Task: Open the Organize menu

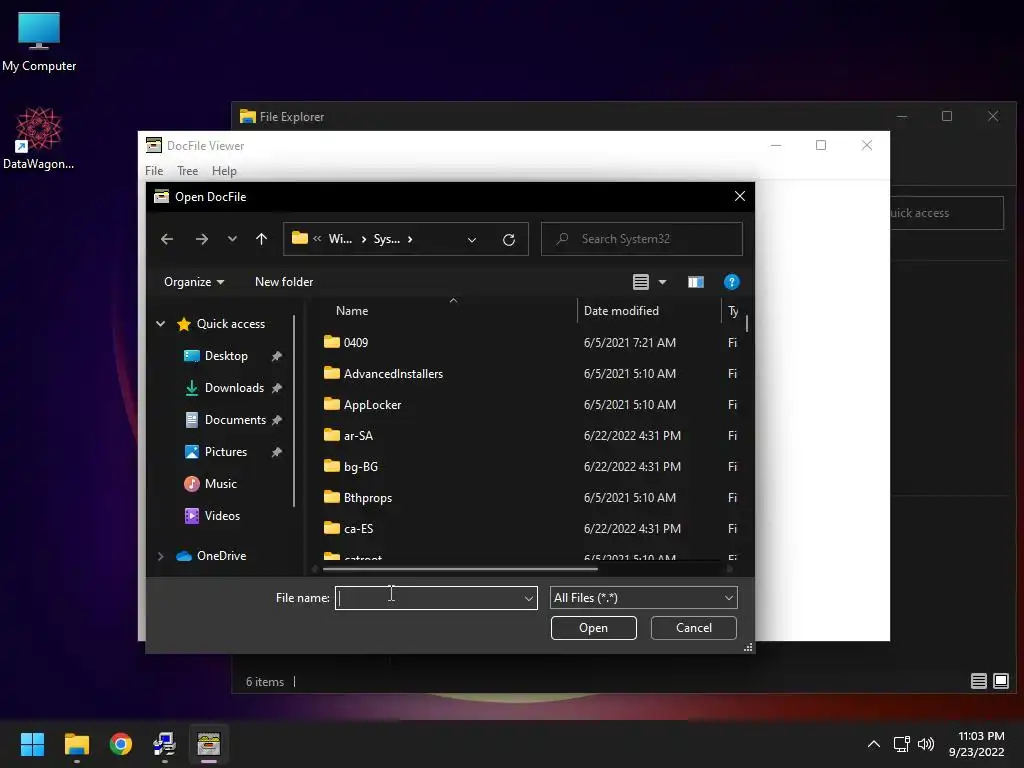Action: click(x=194, y=281)
